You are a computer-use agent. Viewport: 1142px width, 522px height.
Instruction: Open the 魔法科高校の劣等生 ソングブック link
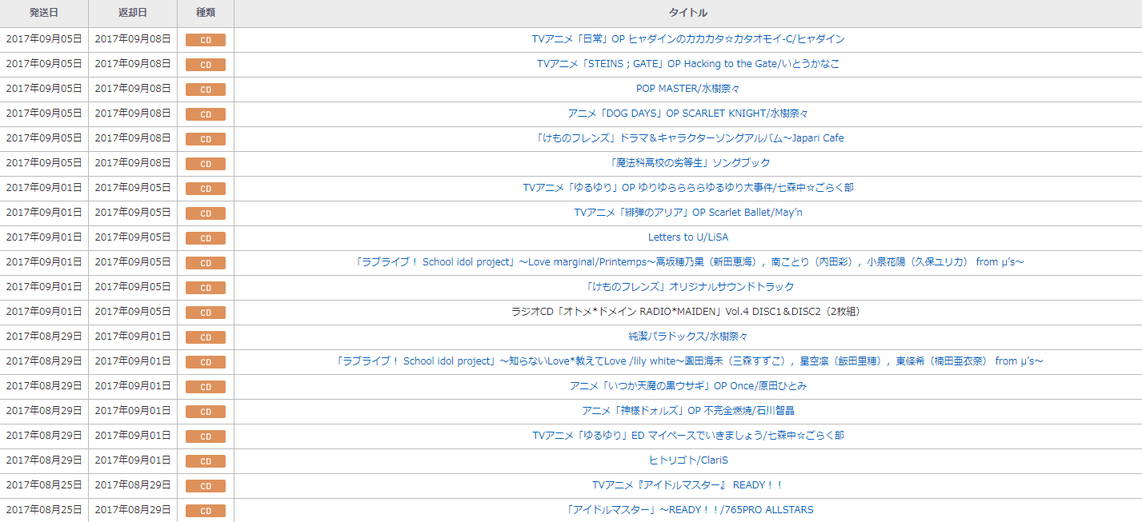pyautogui.click(x=688, y=163)
